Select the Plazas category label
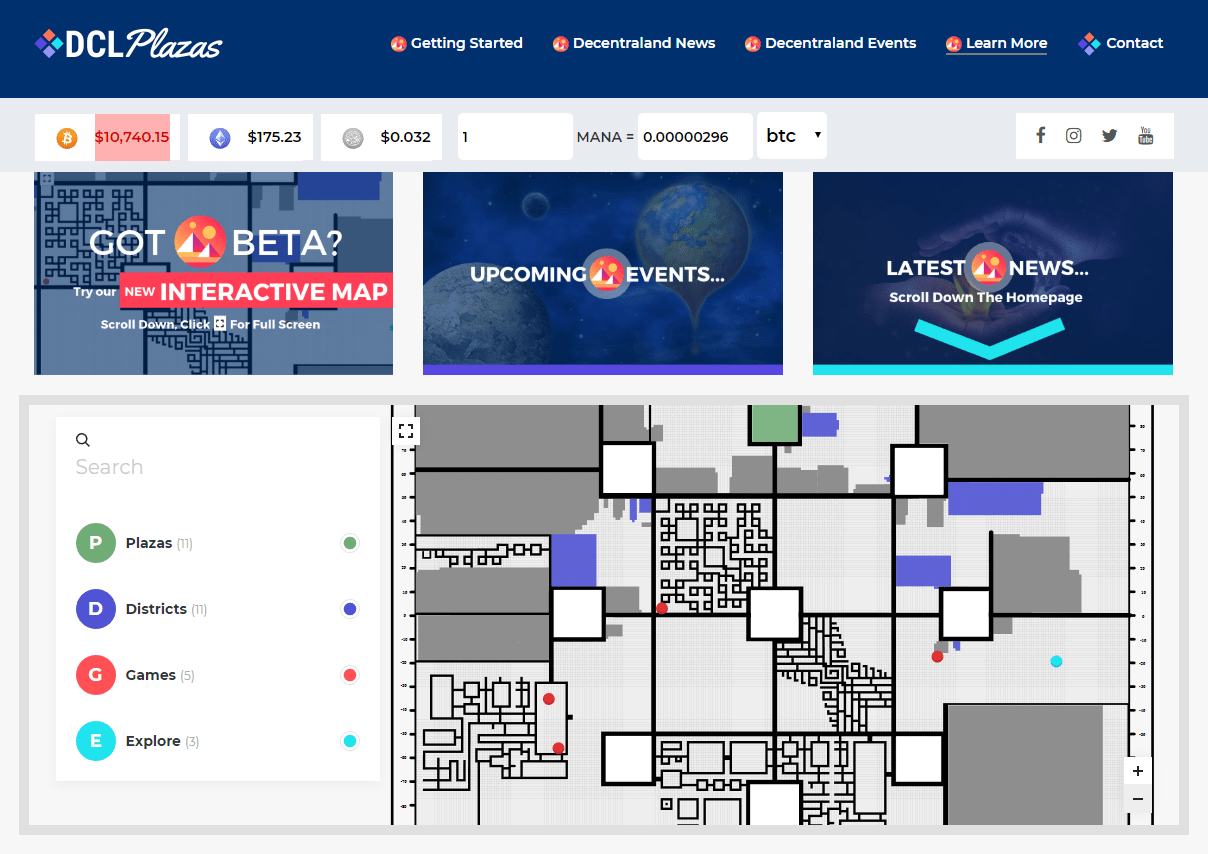1208x854 pixels. pyautogui.click(x=149, y=543)
